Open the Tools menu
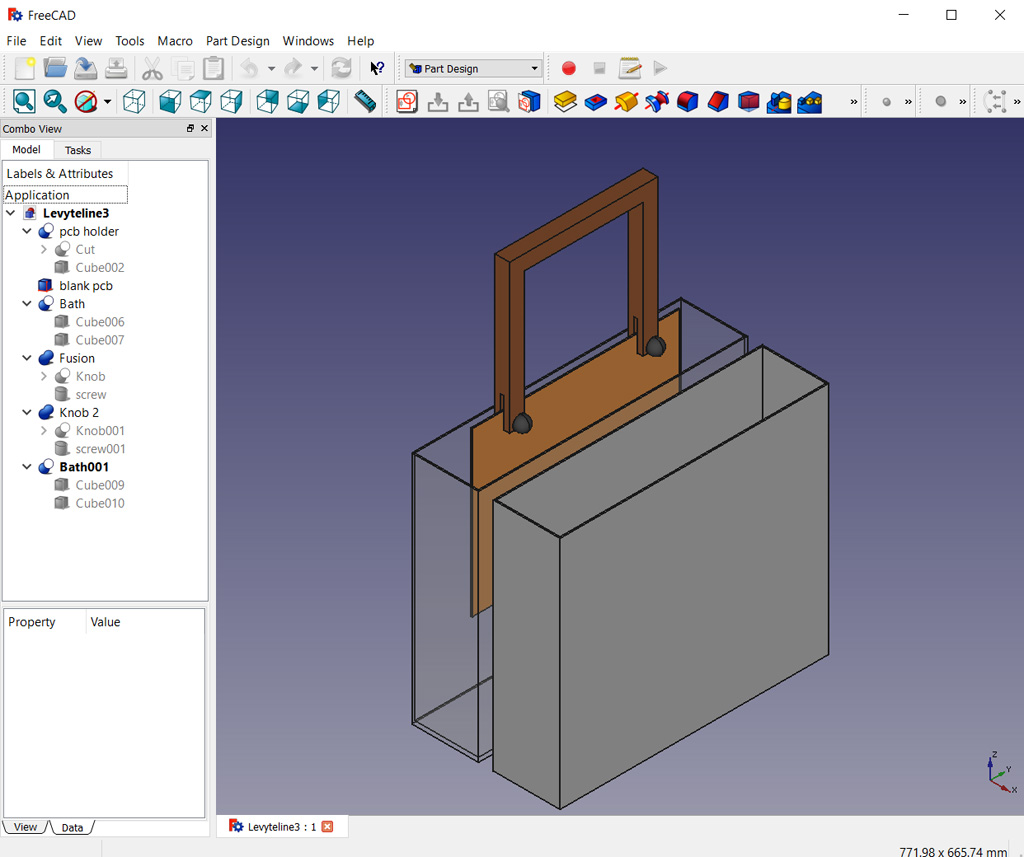The image size is (1024, 857). tap(129, 40)
